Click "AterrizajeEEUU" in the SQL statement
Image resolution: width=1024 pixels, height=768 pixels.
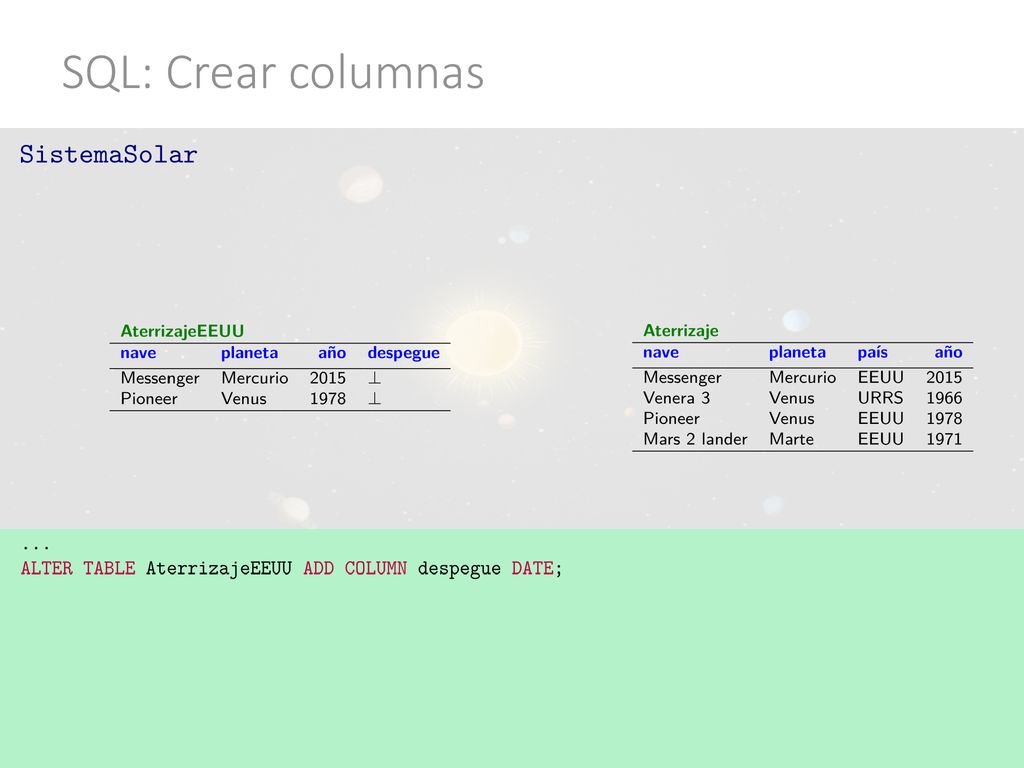[x=219, y=569]
